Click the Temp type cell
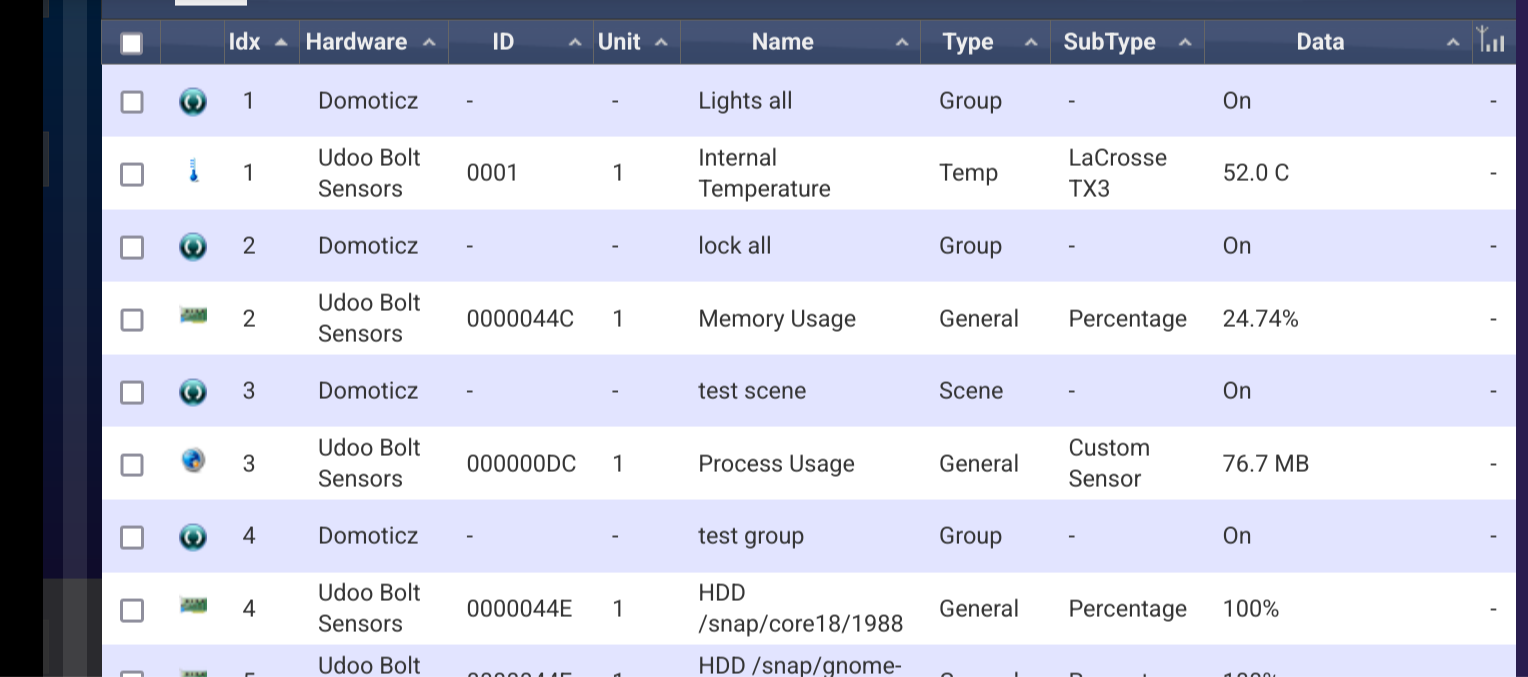The width and height of the screenshot is (1528, 677). pos(968,173)
